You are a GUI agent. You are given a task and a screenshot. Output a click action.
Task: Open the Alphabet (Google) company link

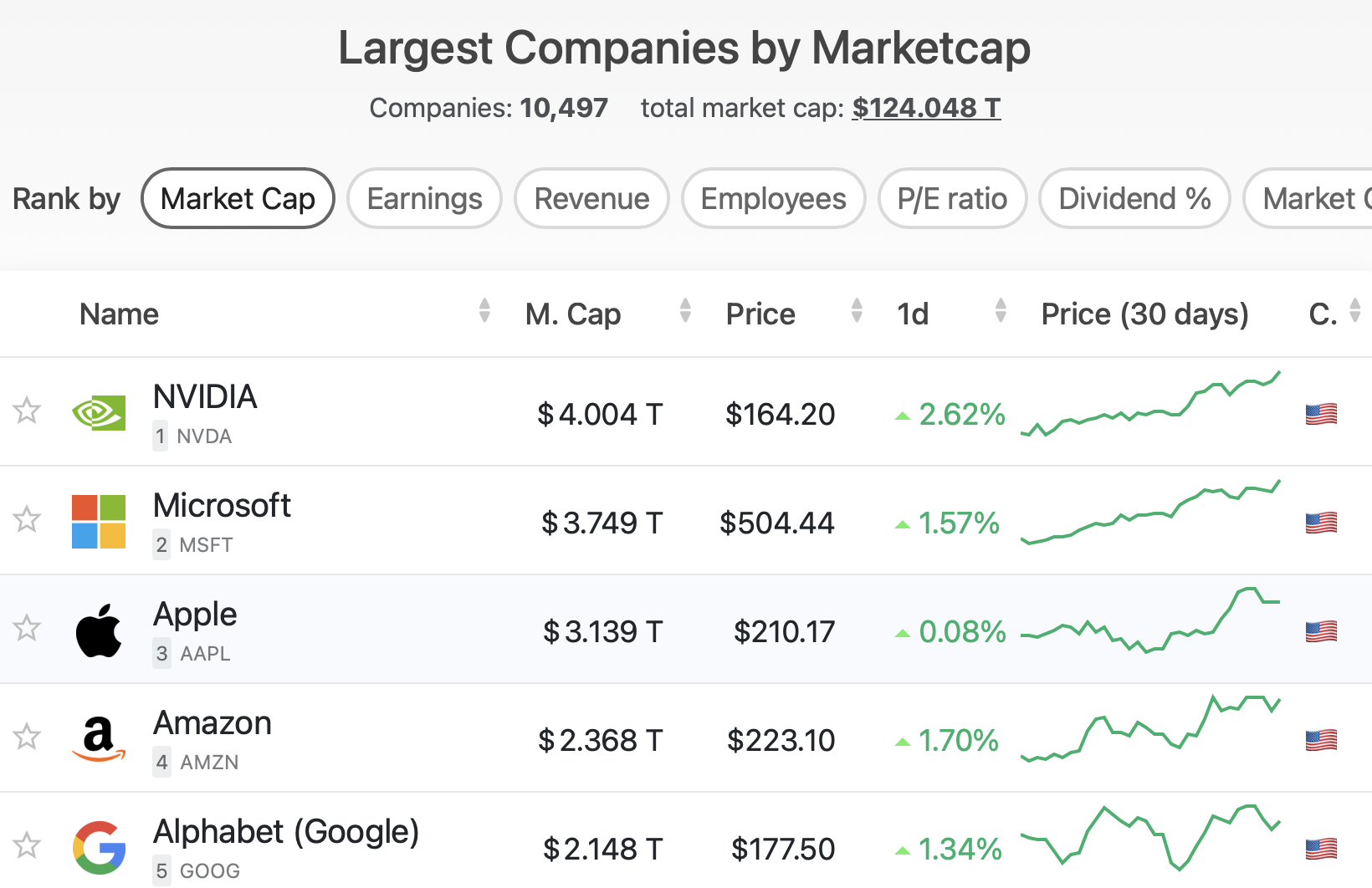[x=286, y=832]
